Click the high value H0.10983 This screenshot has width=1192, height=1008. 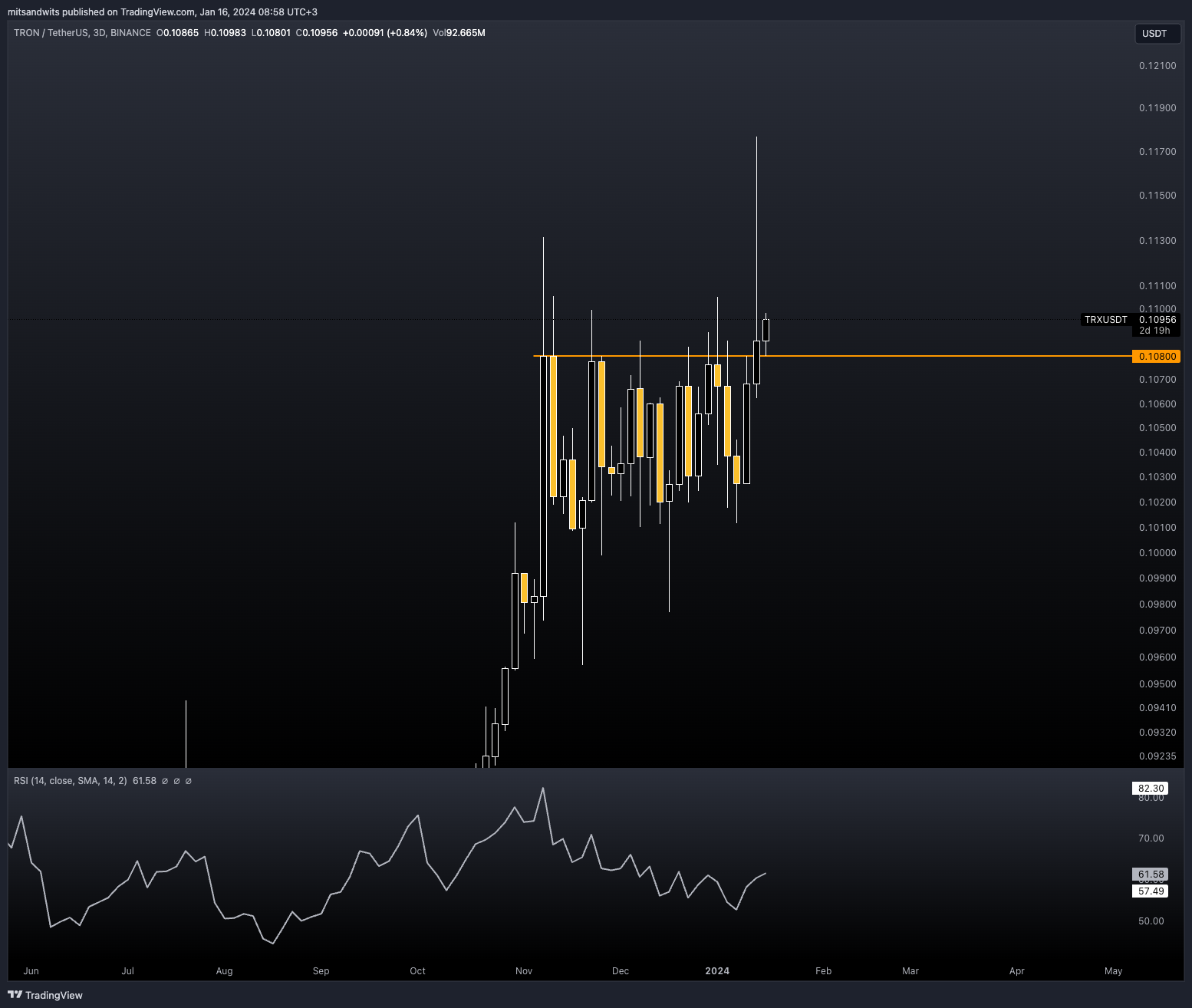pyautogui.click(x=225, y=33)
